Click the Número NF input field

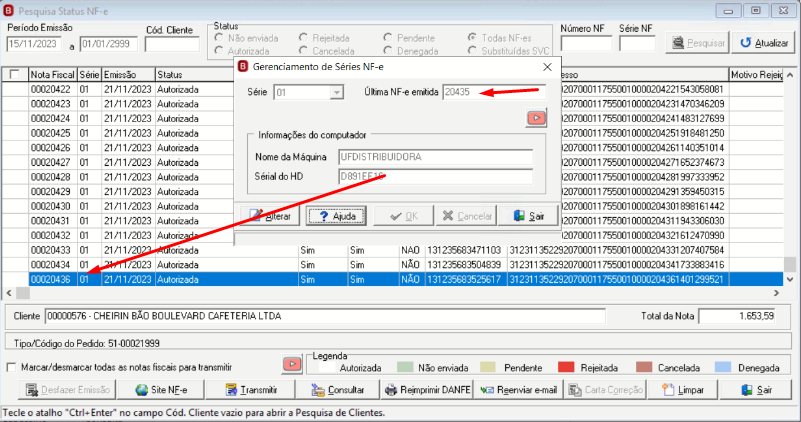click(x=586, y=44)
